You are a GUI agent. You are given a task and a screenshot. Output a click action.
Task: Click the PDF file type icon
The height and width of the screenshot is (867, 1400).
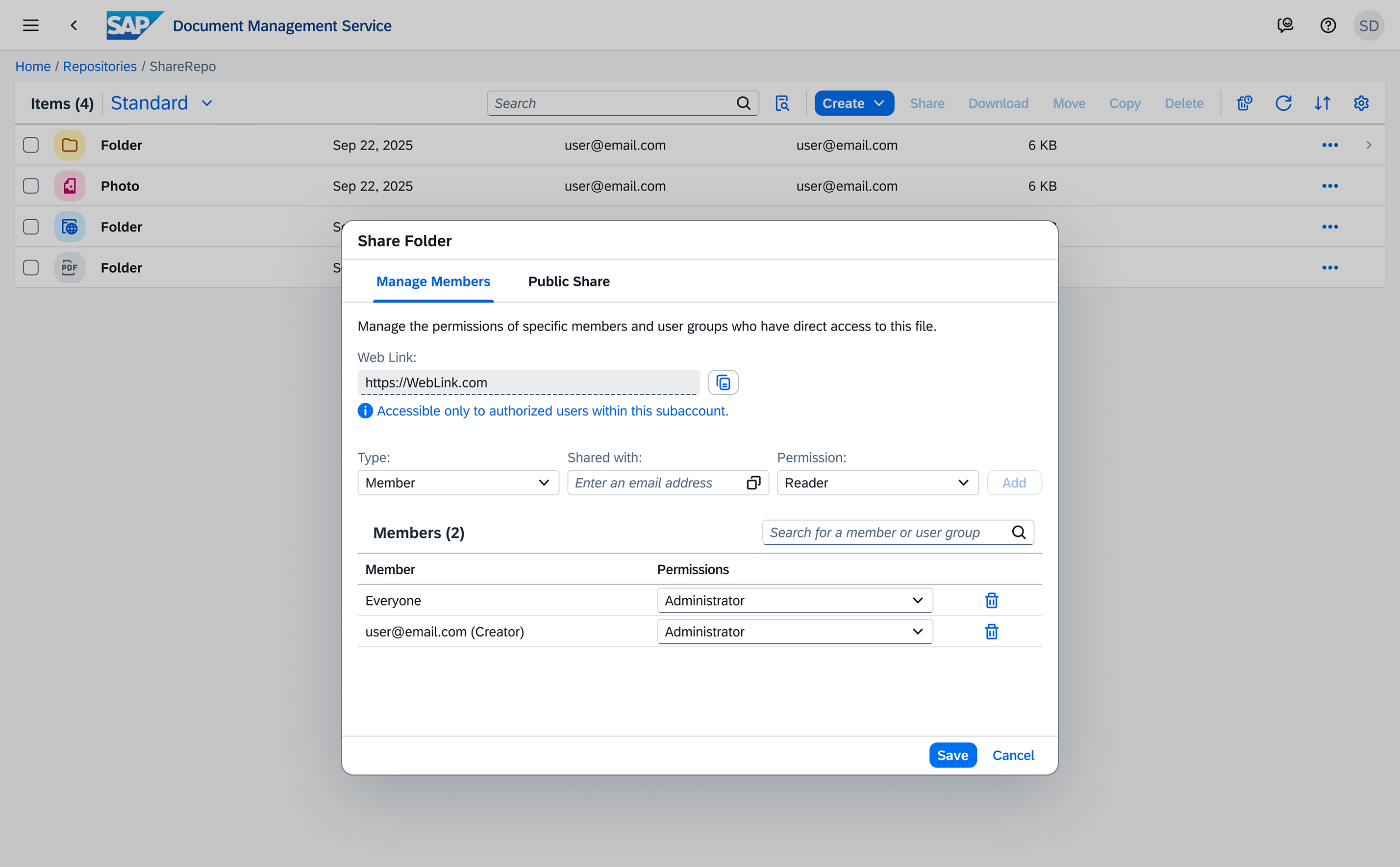(x=70, y=268)
